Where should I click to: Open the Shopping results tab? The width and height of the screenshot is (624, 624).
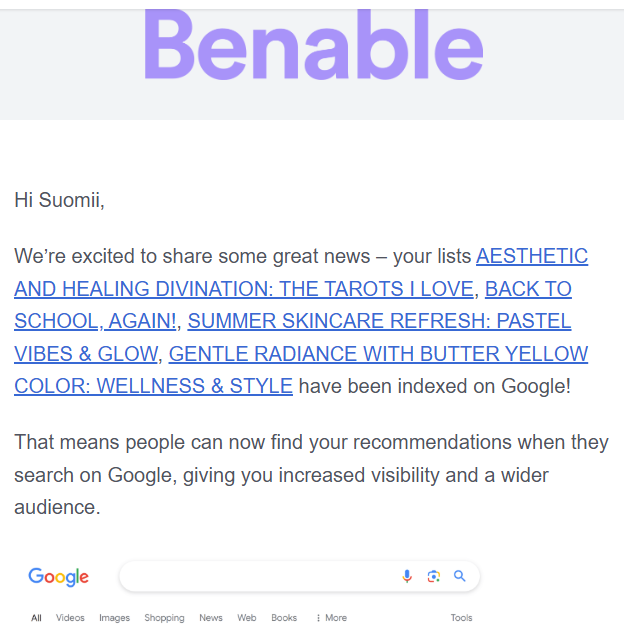point(164,618)
